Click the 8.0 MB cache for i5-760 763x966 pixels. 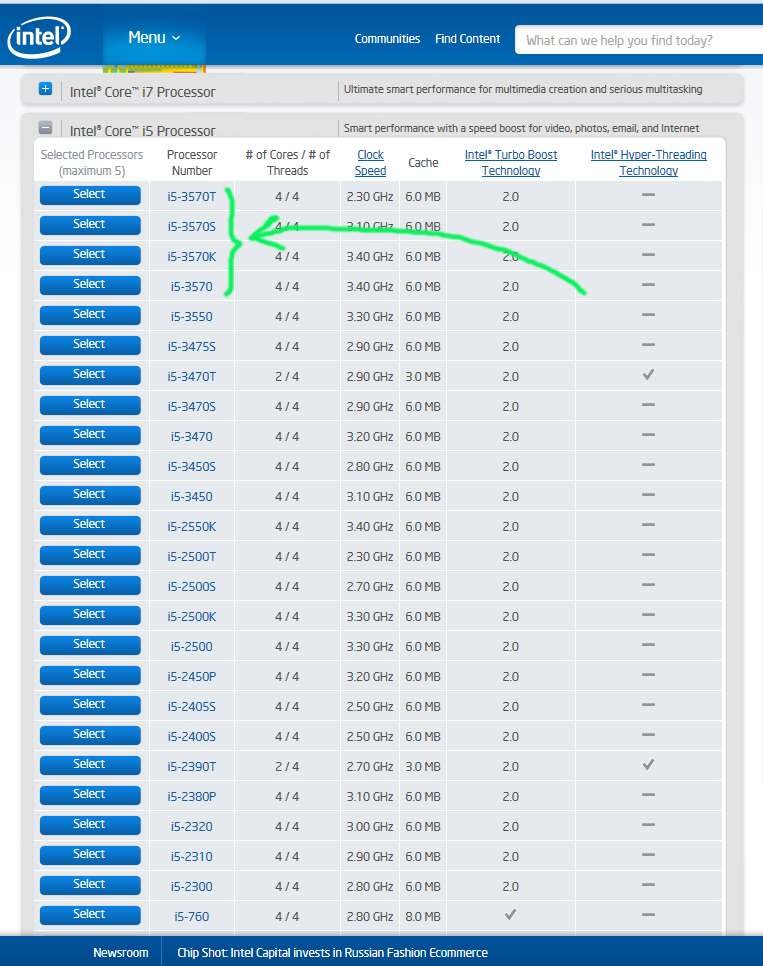click(423, 917)
